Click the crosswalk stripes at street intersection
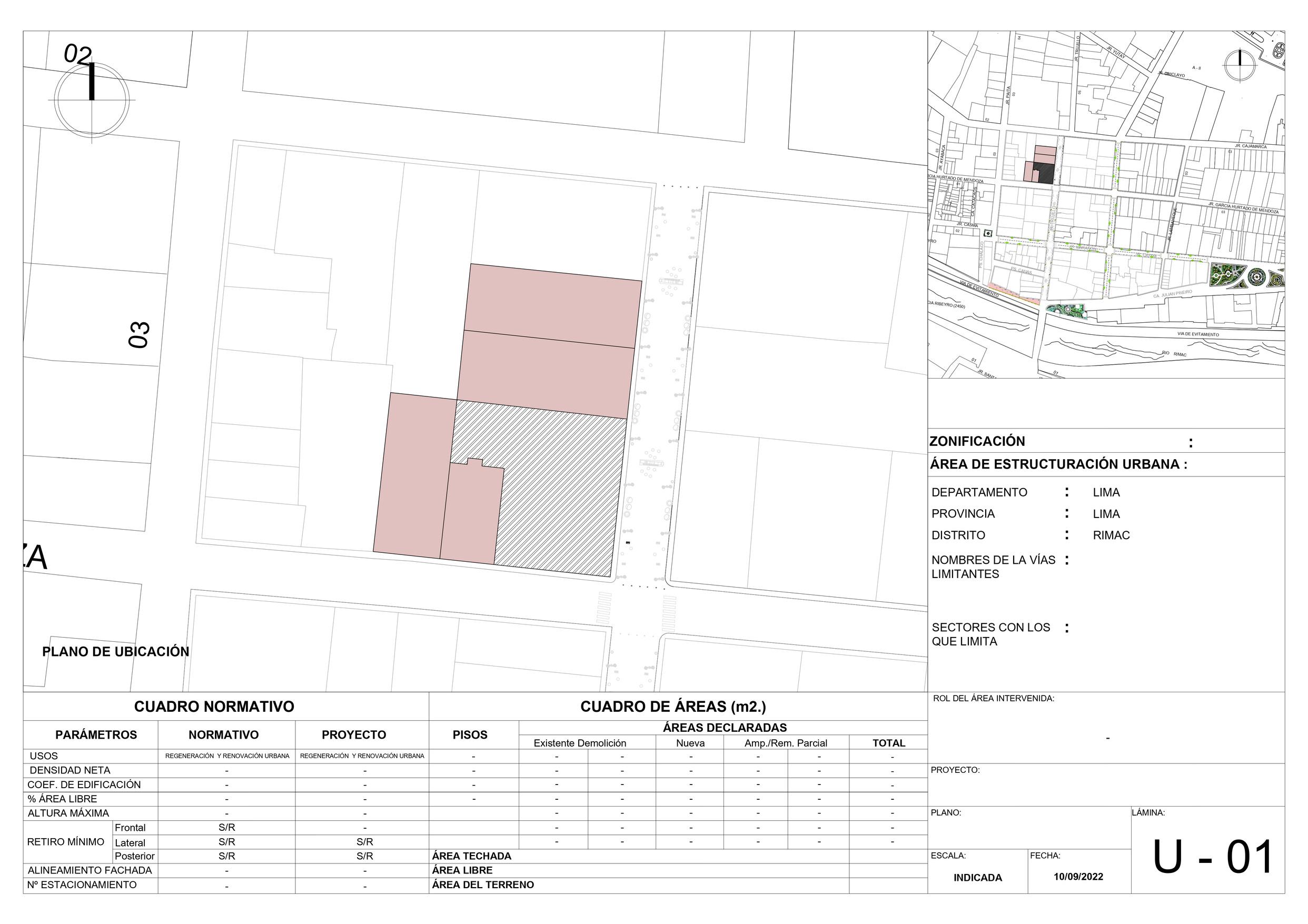The height and width of the screenshot is (924, 1308). tap(604, 608)
